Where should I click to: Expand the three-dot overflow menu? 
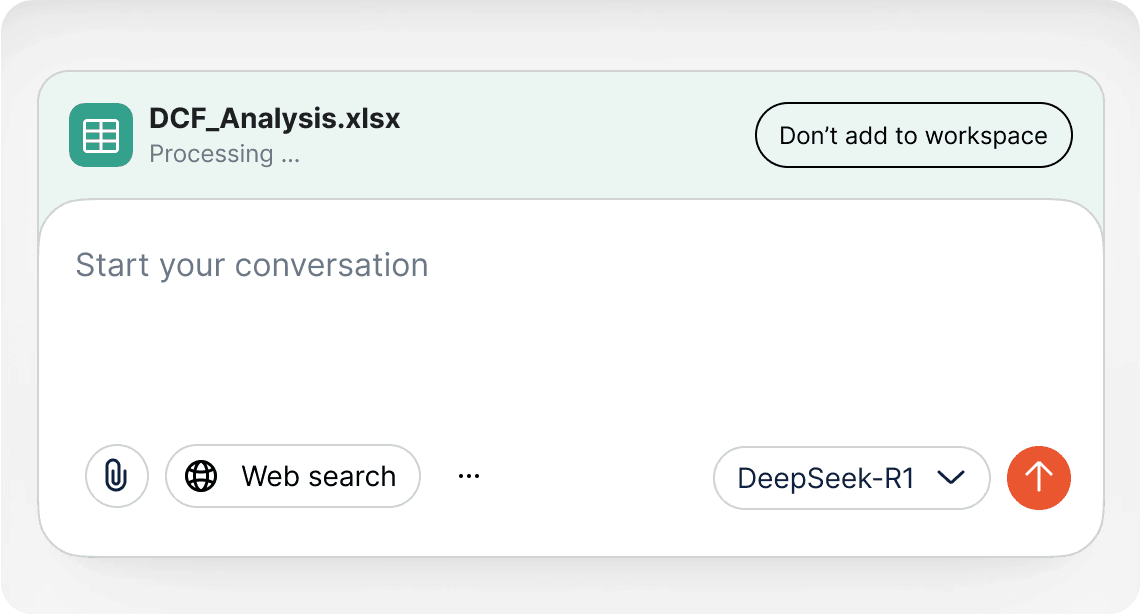[x=469, y=476]
